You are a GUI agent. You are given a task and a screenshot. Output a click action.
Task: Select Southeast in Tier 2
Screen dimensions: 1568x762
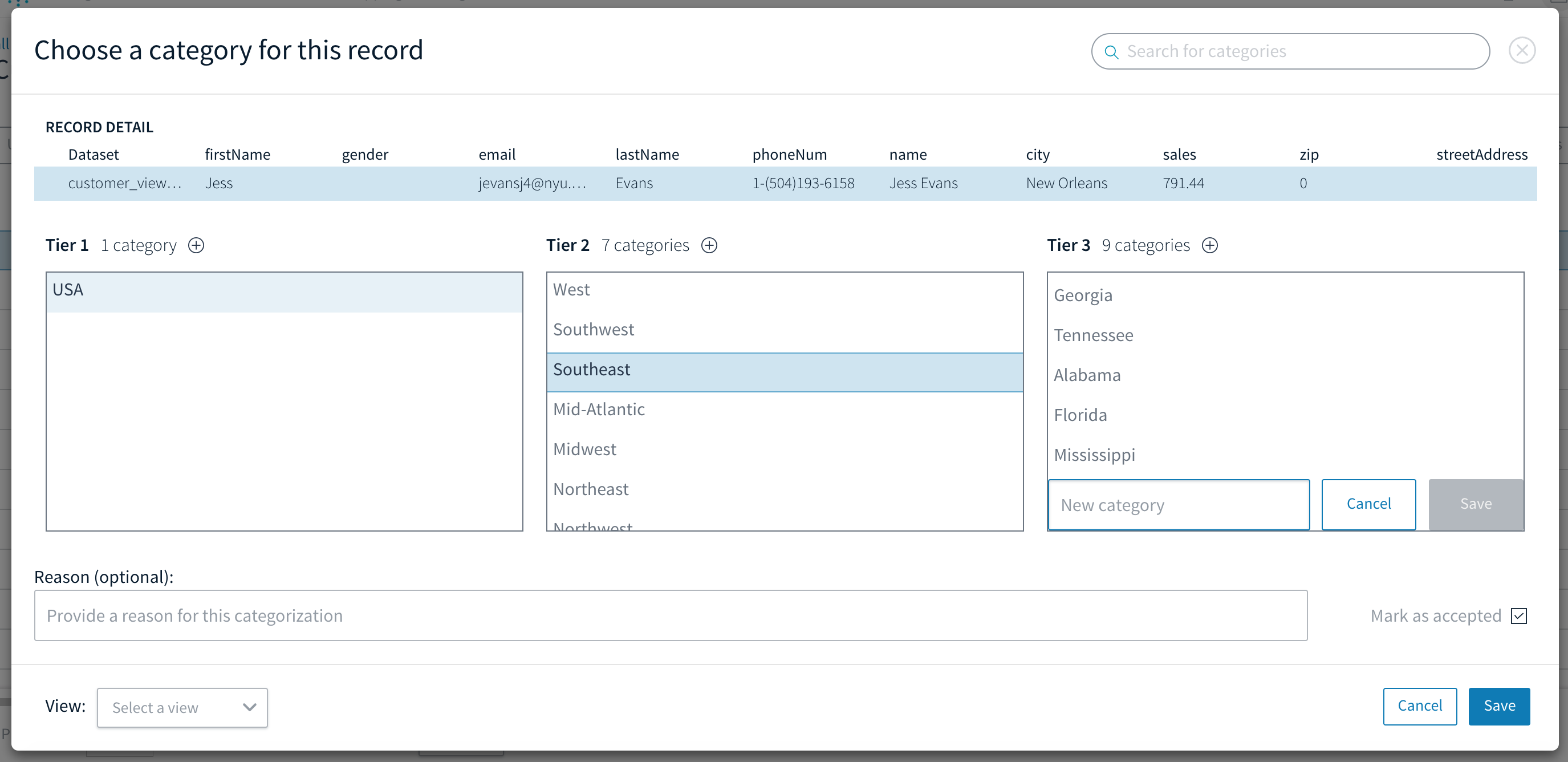click(785, 371)
